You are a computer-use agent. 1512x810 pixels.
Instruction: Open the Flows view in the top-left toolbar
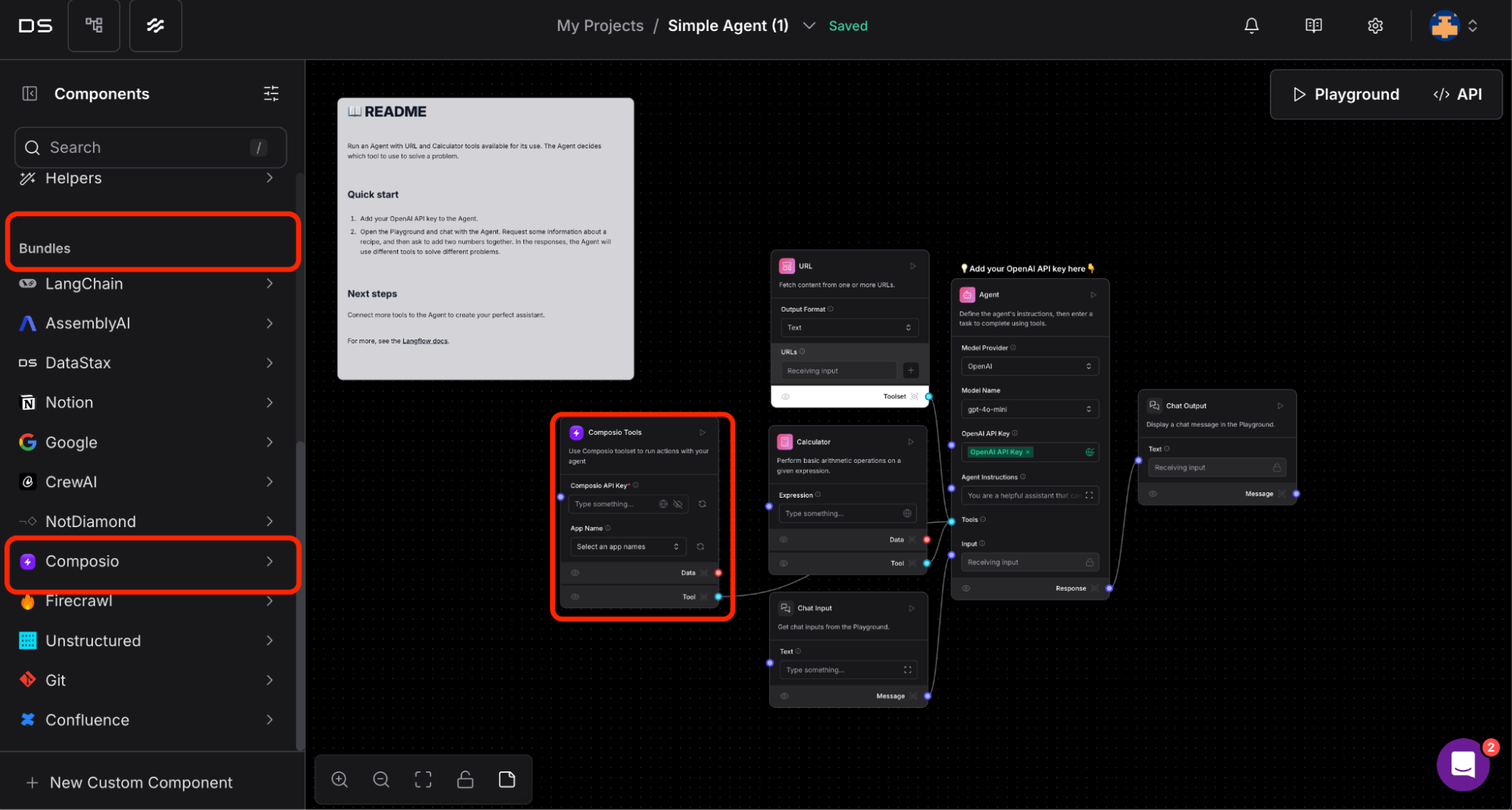coord(94,25)
